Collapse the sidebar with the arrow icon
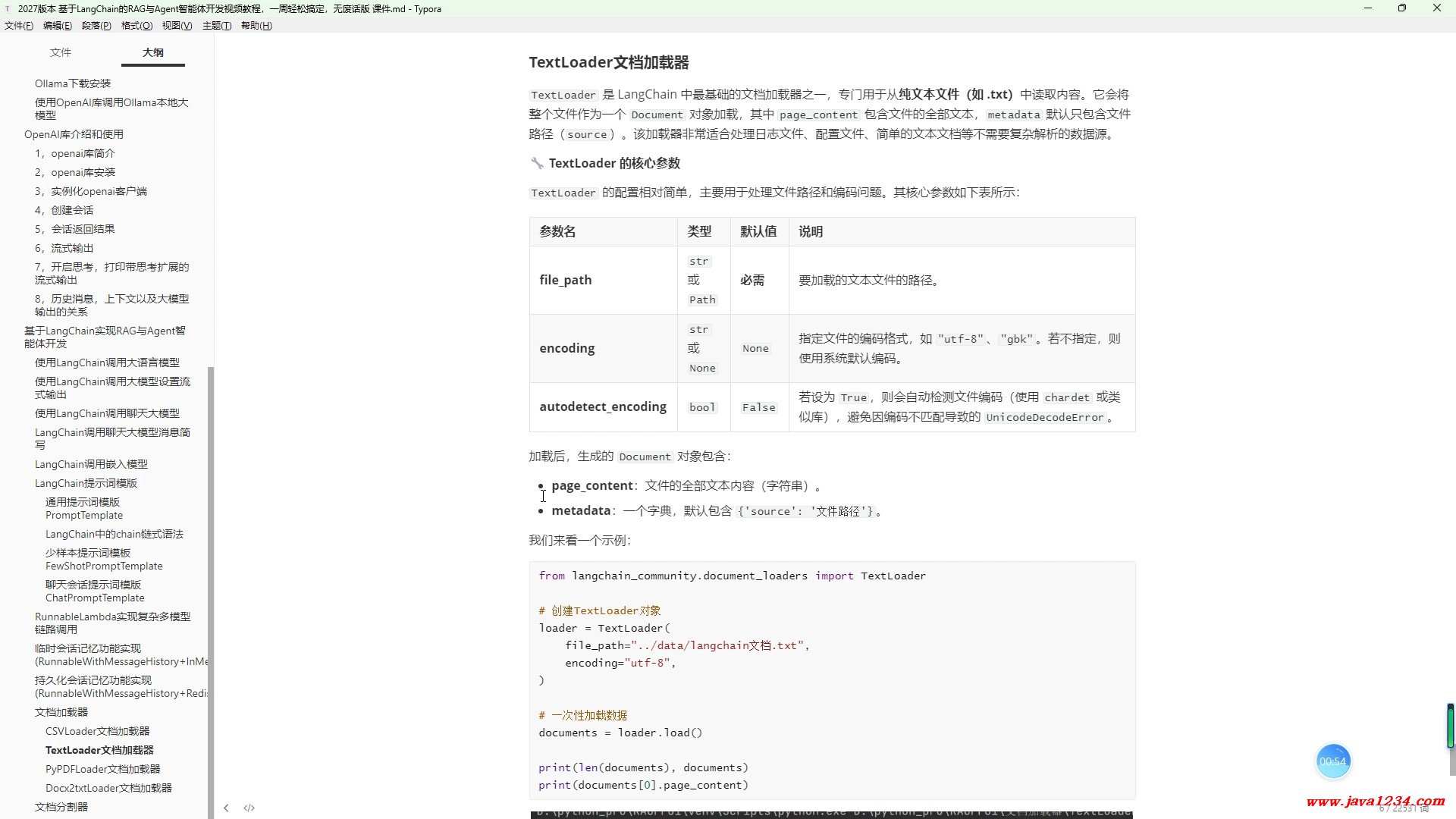Viewport: 1456px width, 819px height. [226, 808]
